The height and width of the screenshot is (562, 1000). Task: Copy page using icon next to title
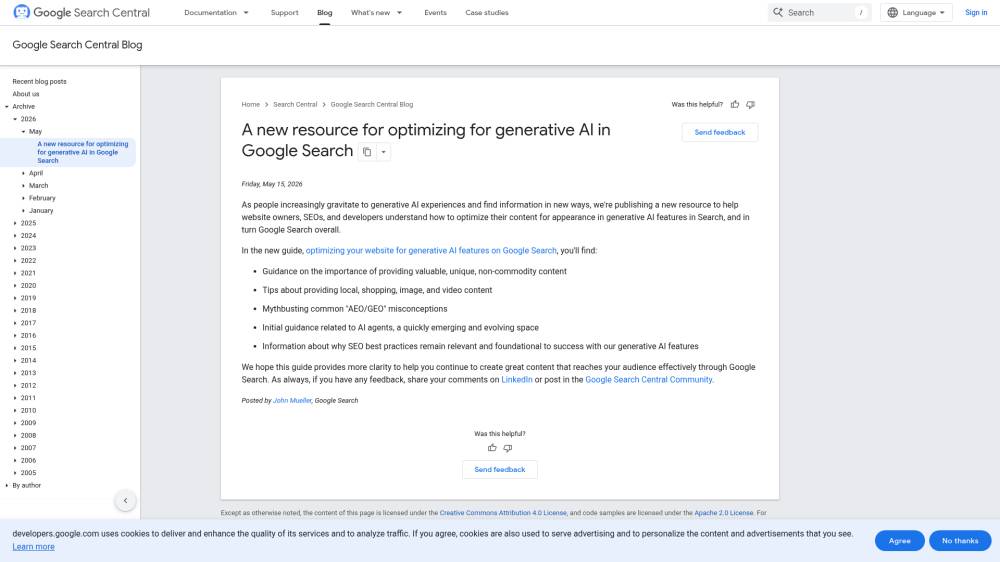click(367, 152)
